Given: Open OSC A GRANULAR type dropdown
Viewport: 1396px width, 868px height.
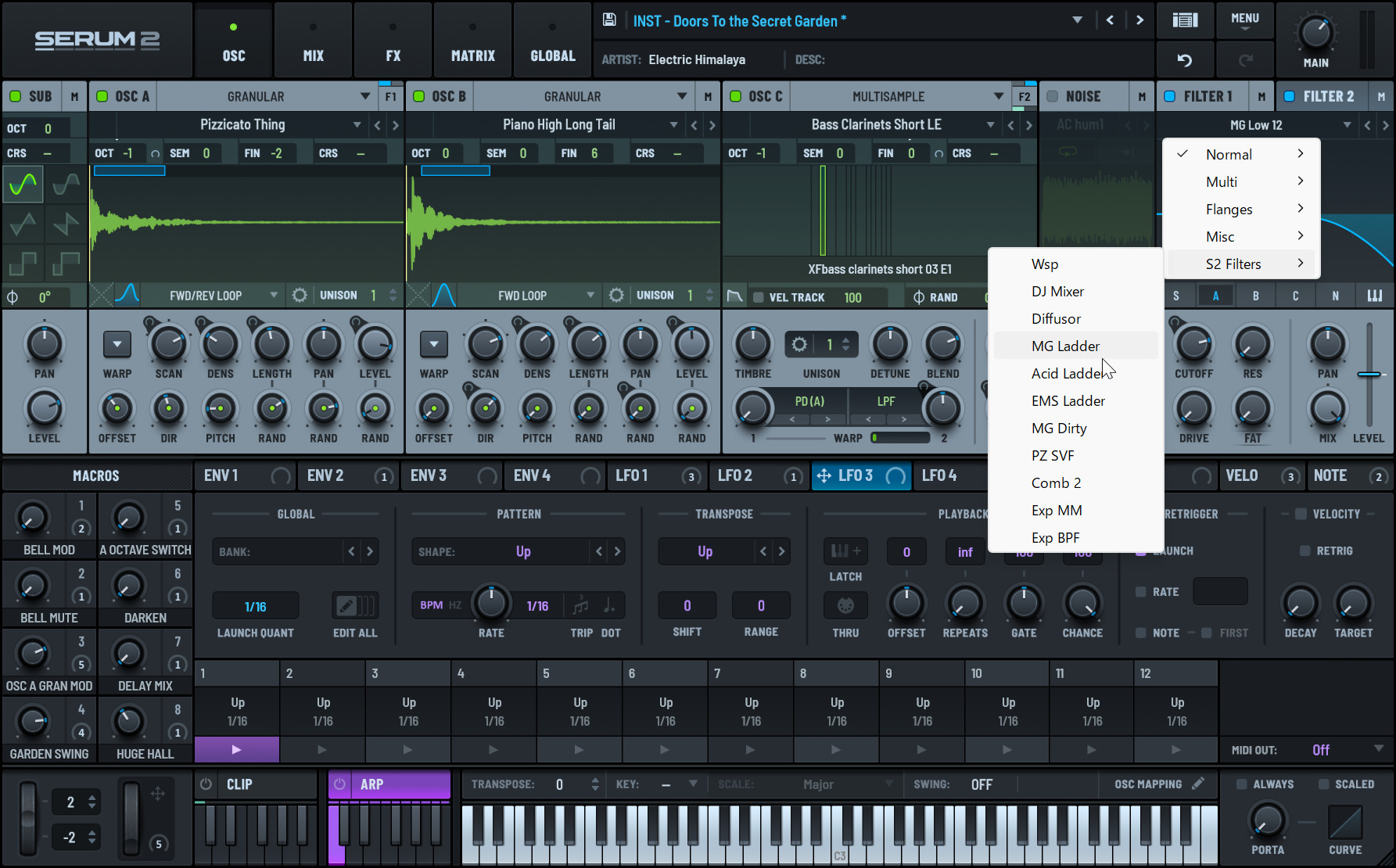Looking at the screenshot, I should pyautogui.click(x=267, y=96).
